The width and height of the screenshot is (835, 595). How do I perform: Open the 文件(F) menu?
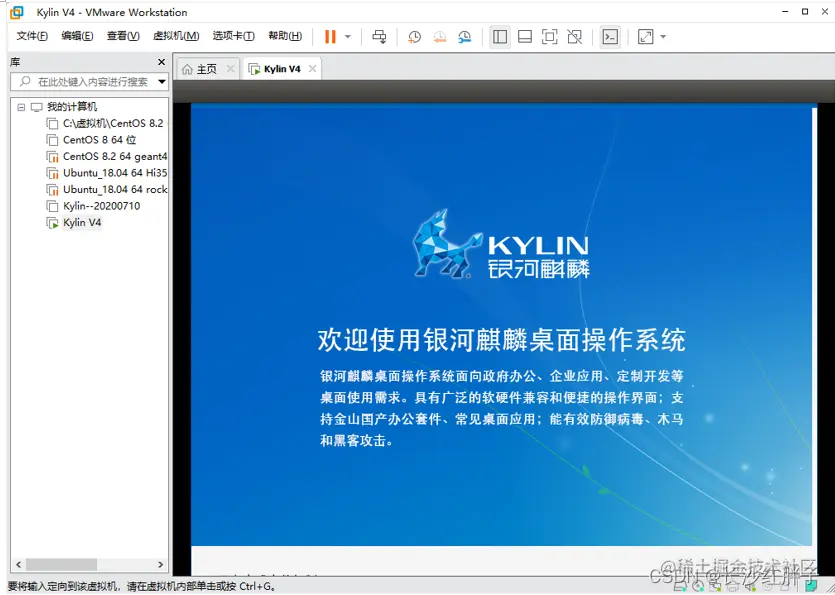click(32, 36)
